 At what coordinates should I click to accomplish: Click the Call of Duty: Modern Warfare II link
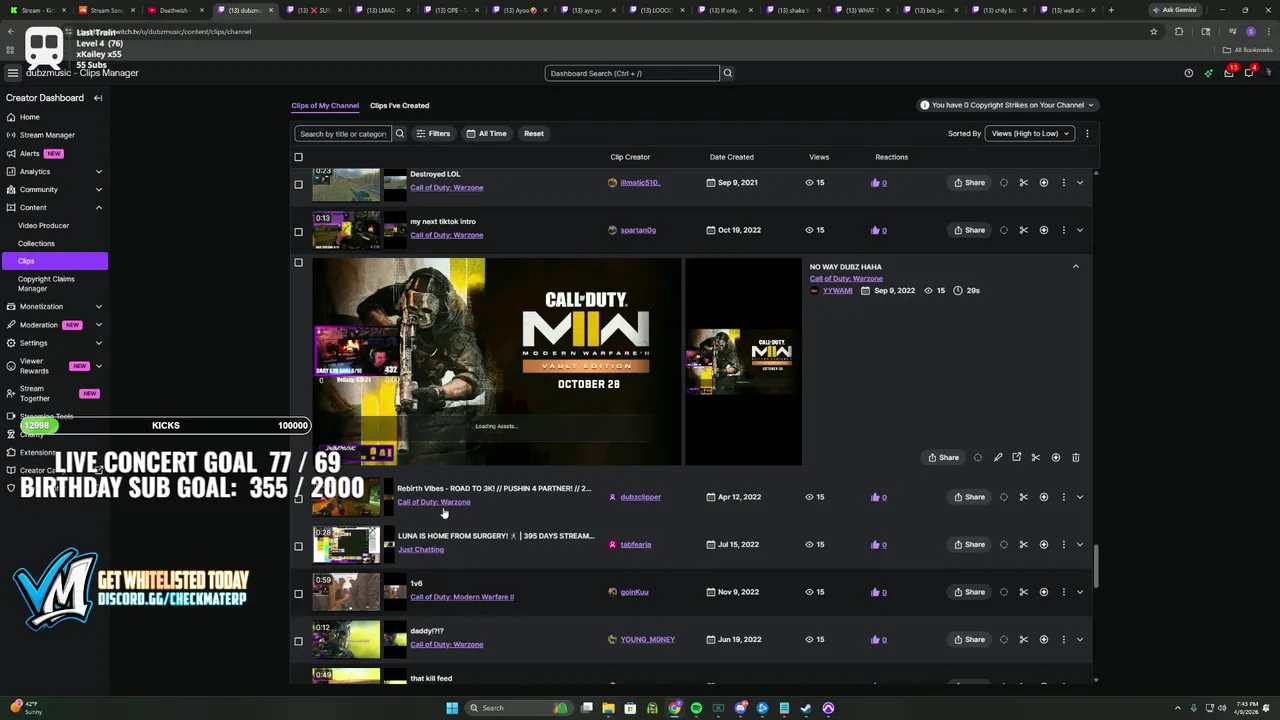pyautogui.click(x=462, y=597)
